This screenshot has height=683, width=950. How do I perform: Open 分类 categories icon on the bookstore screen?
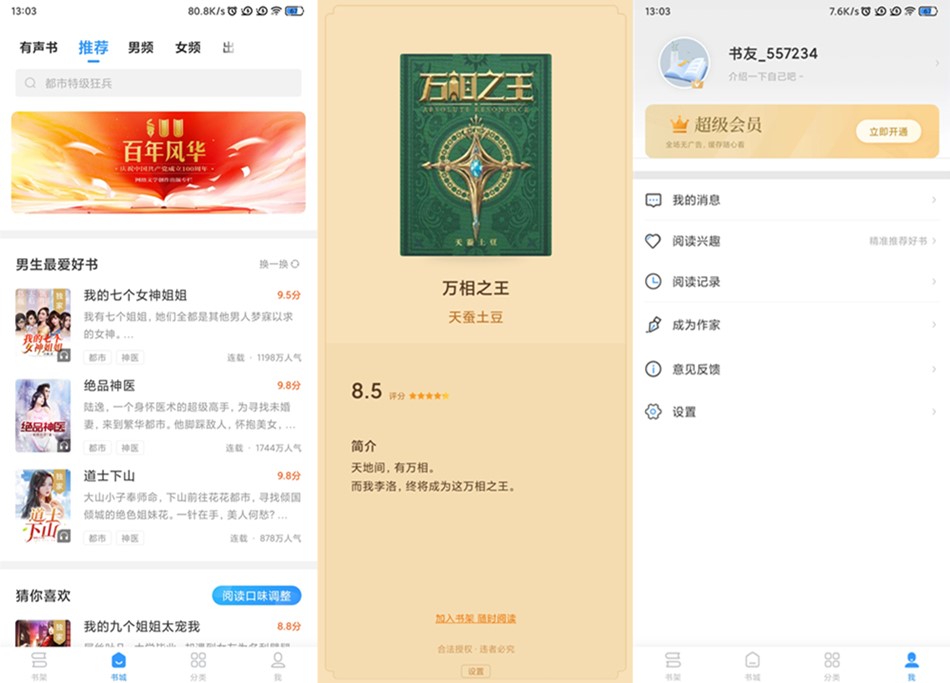click(x=198, y=659)
